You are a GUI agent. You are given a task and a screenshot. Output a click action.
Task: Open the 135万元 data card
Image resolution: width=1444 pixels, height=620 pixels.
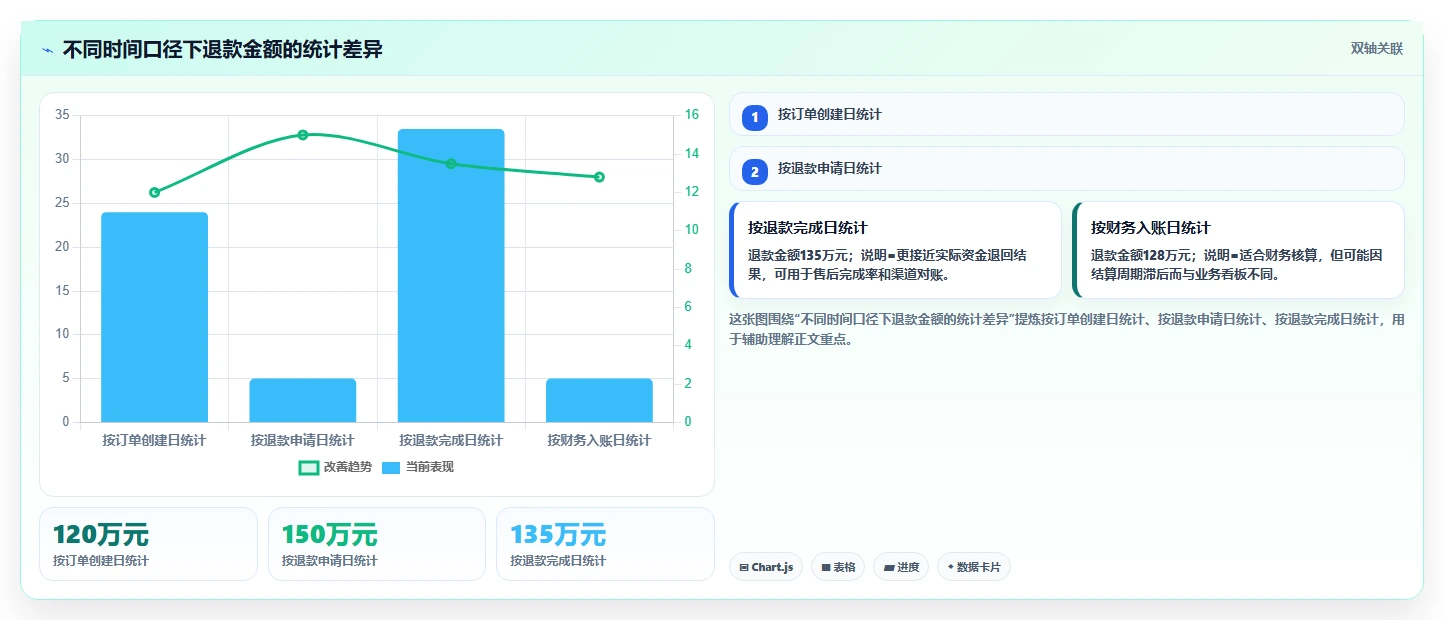(x=605, y=544)
